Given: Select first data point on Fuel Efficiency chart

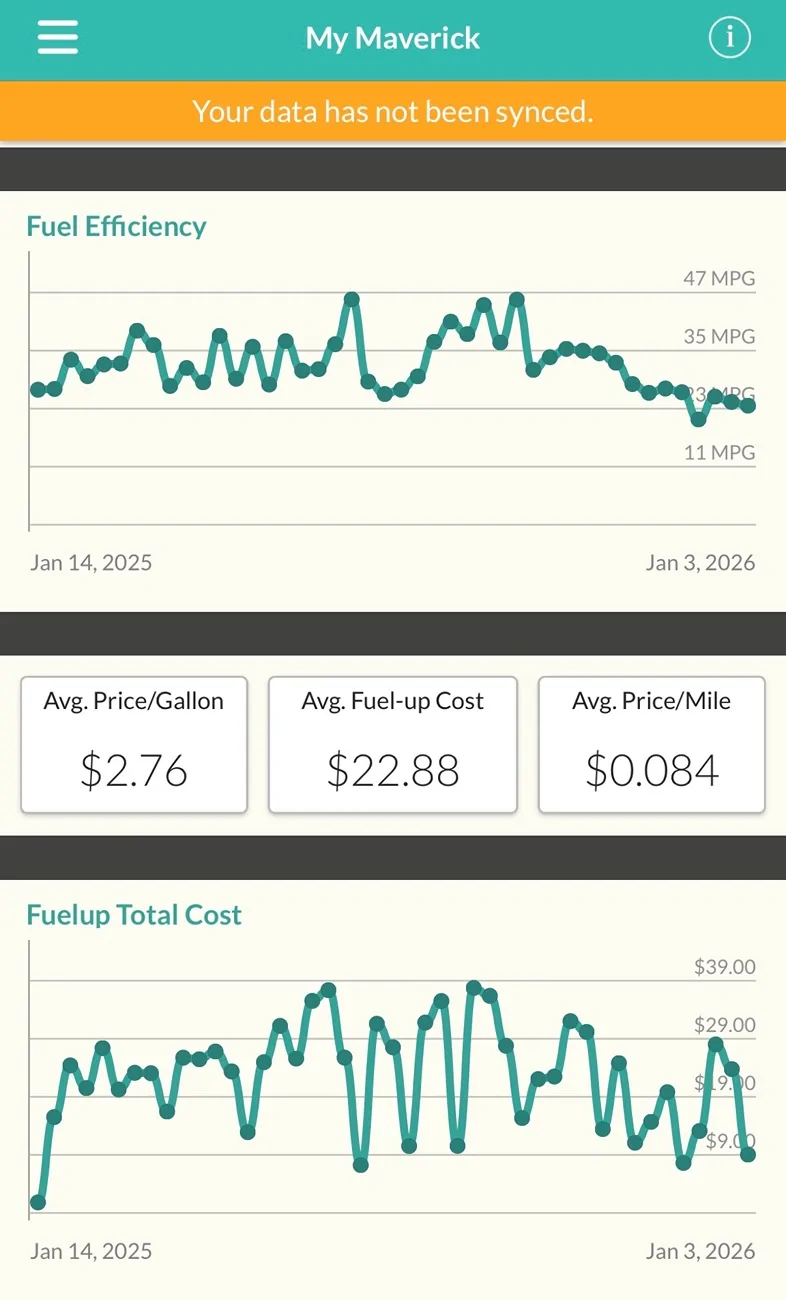Looking at the screenshot, I should pos(38,389).
